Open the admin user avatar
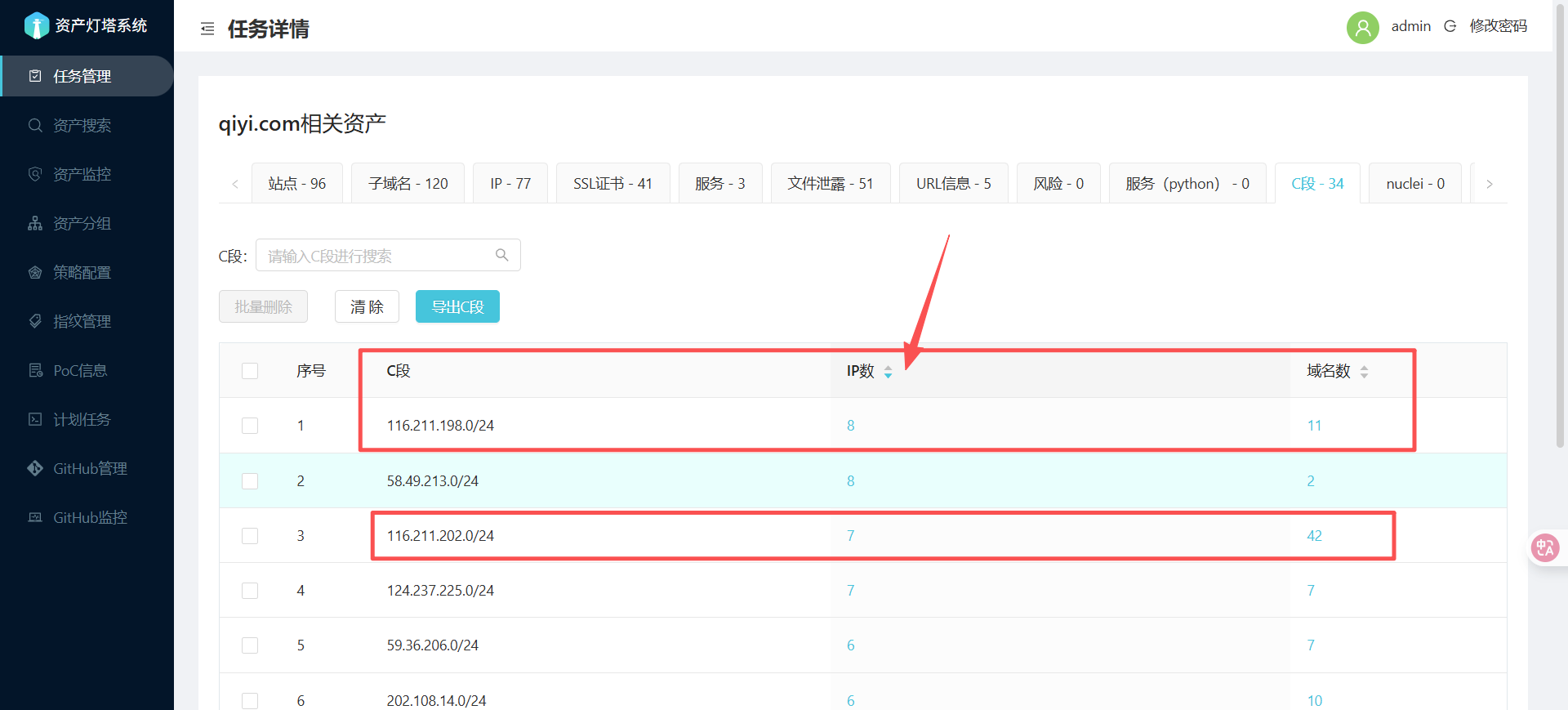The width and height of the screenshot is (1568, 710). pyautogui.click(x=1362, y=27)
